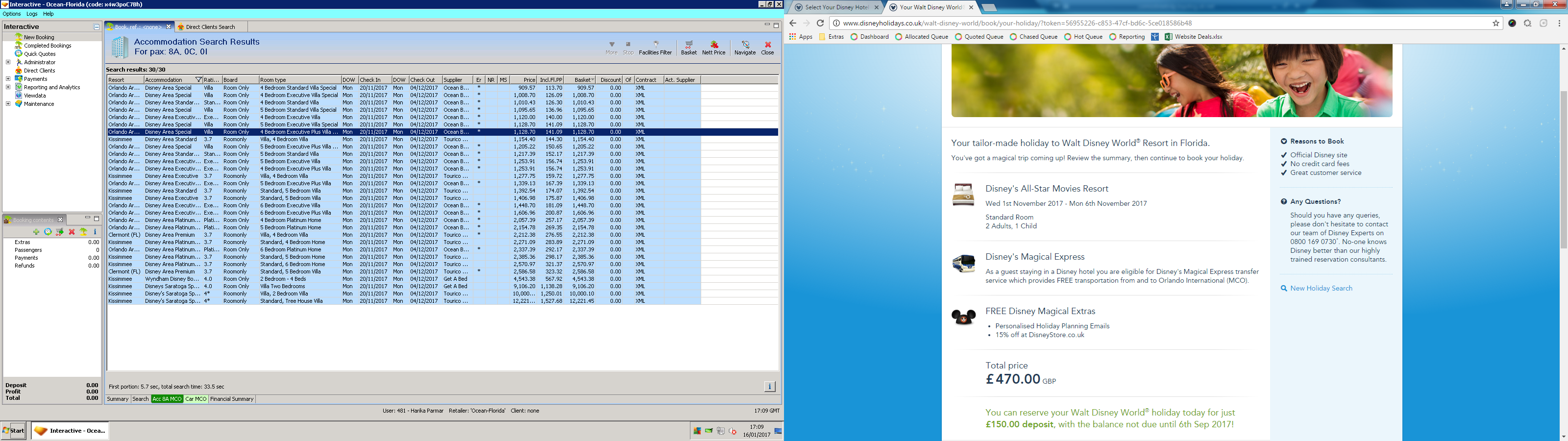The width and height of the screenshot is (1568, 441).
Task: Open the Financial Summary bottom tab
Action: [231, 399]
